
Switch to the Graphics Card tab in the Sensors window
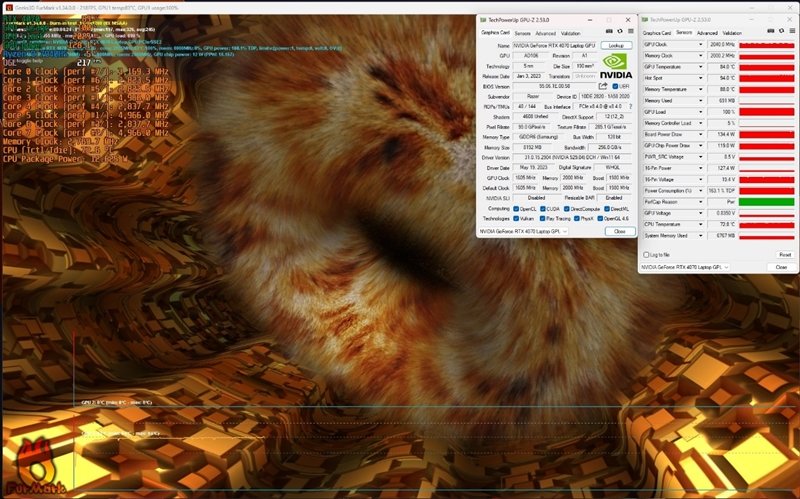coord(657,33)
